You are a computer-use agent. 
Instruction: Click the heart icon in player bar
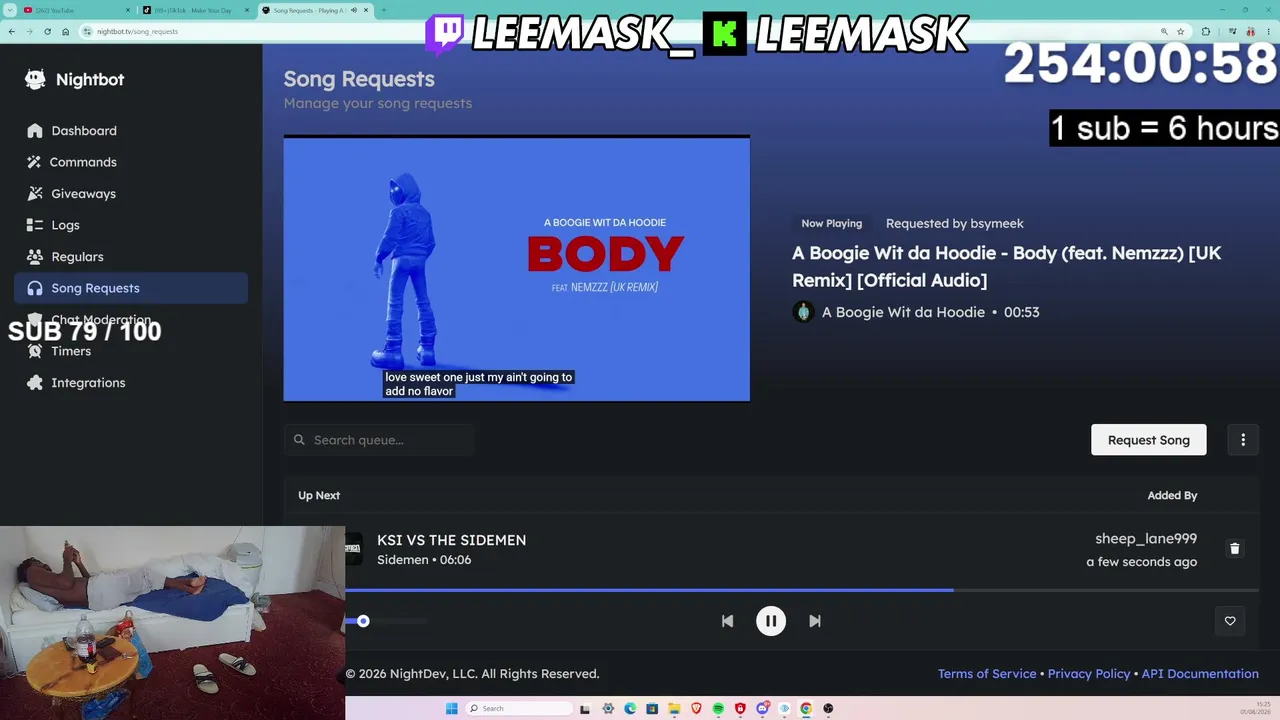tap(1230, 621)
